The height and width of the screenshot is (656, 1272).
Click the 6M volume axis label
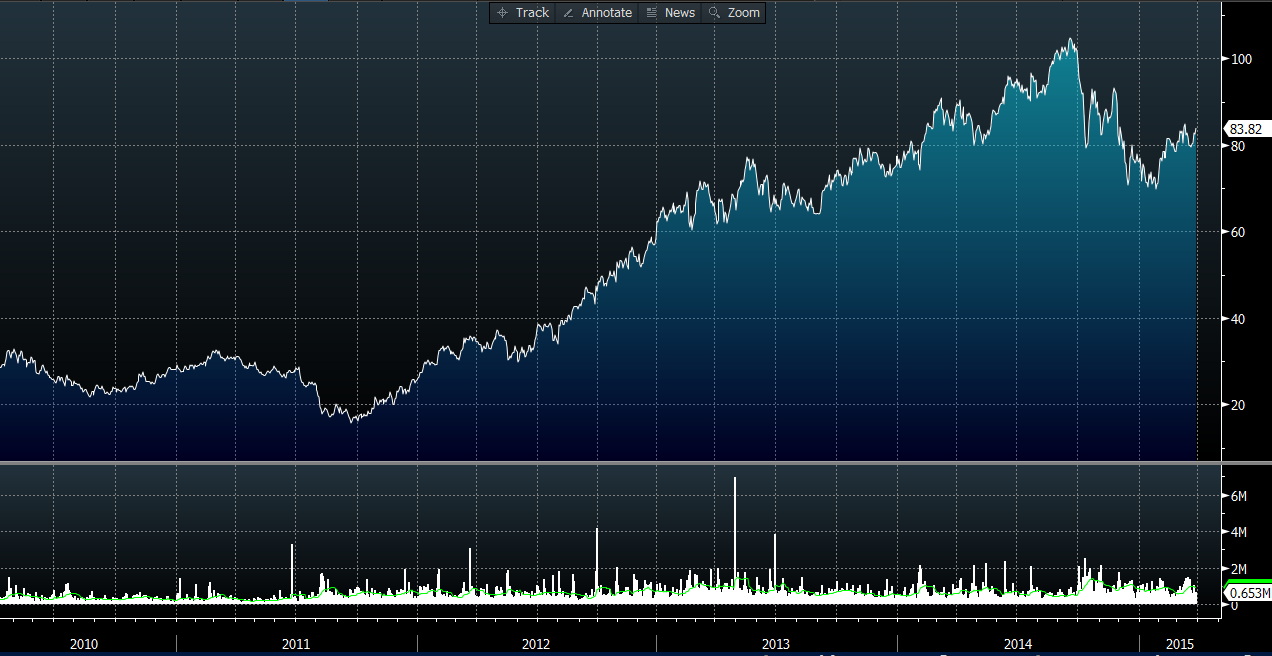[1238, 496]
